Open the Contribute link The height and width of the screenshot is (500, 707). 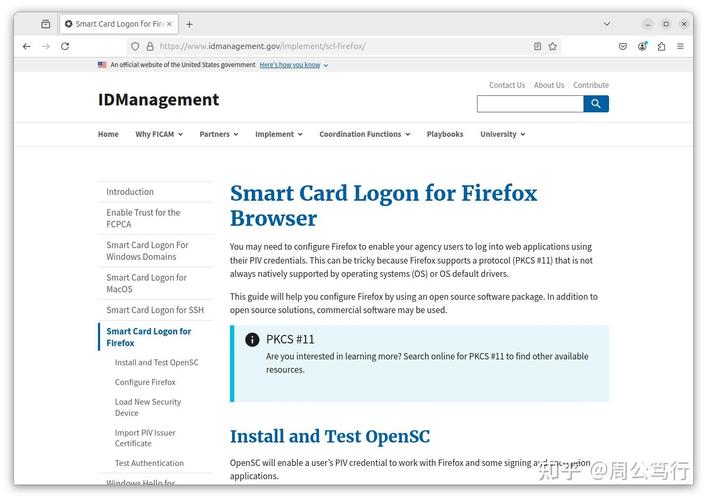coord(591,85)
